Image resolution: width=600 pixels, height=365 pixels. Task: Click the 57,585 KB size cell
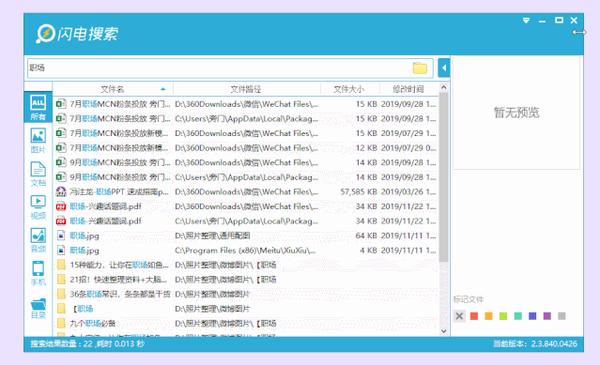(x=359, y=192)
